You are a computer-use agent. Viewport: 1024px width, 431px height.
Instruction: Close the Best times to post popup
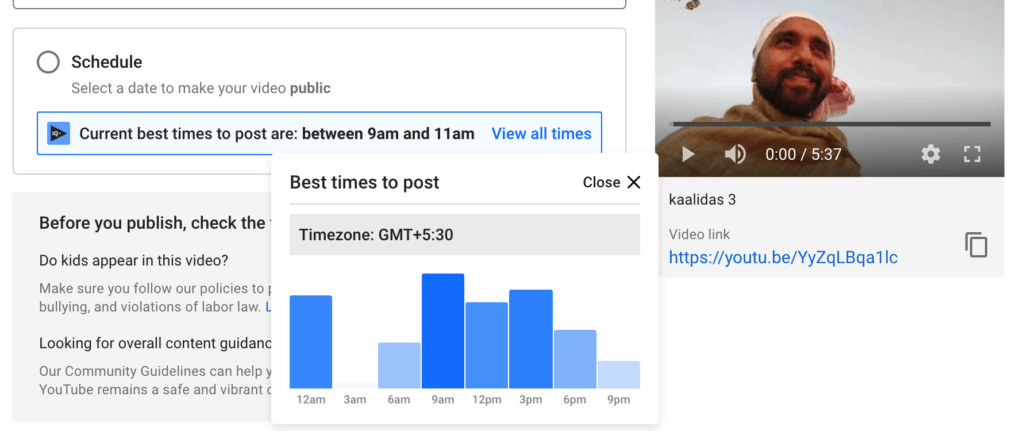(611, 182)
